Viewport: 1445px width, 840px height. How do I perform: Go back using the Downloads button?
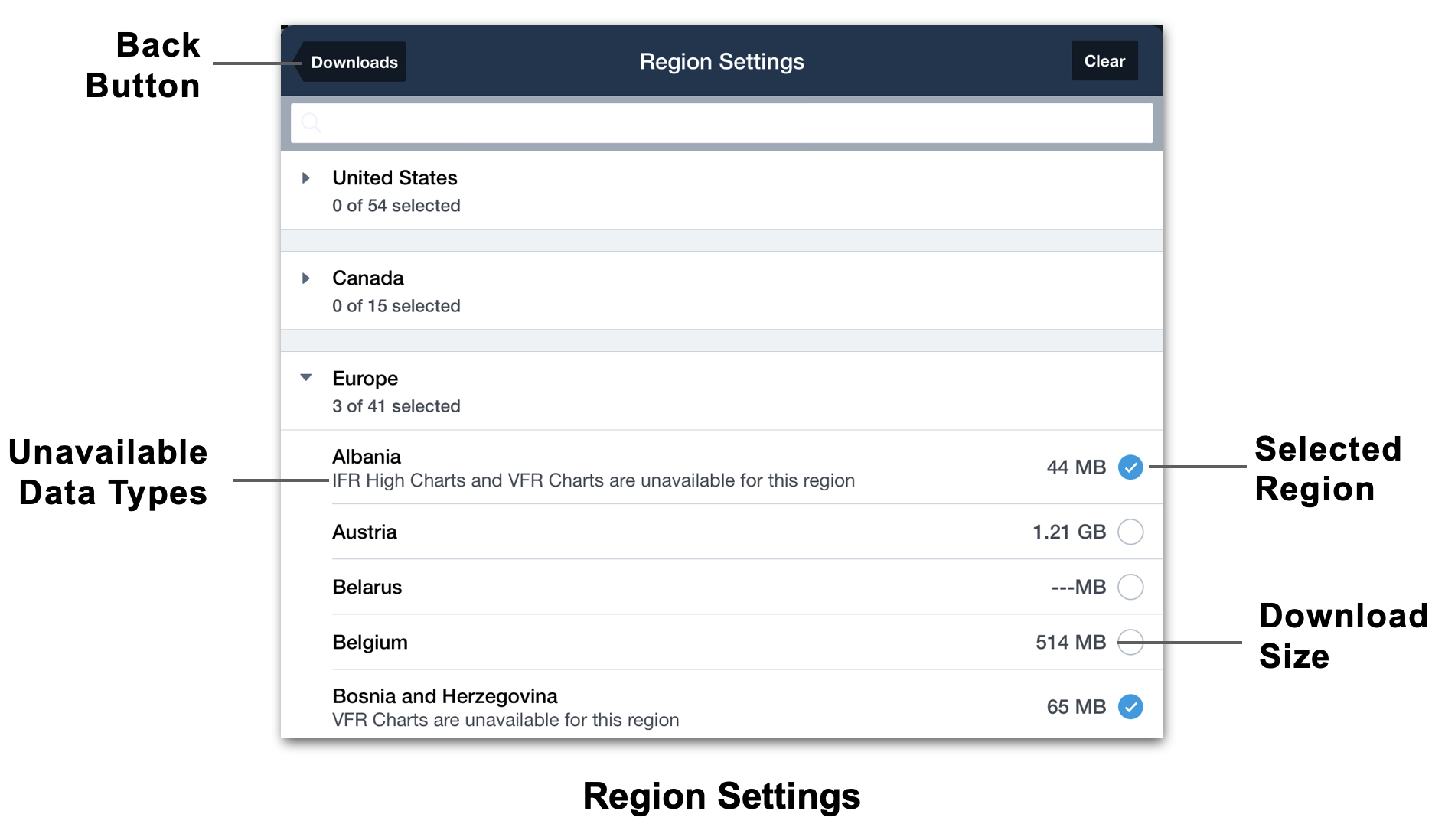[351, 62]
